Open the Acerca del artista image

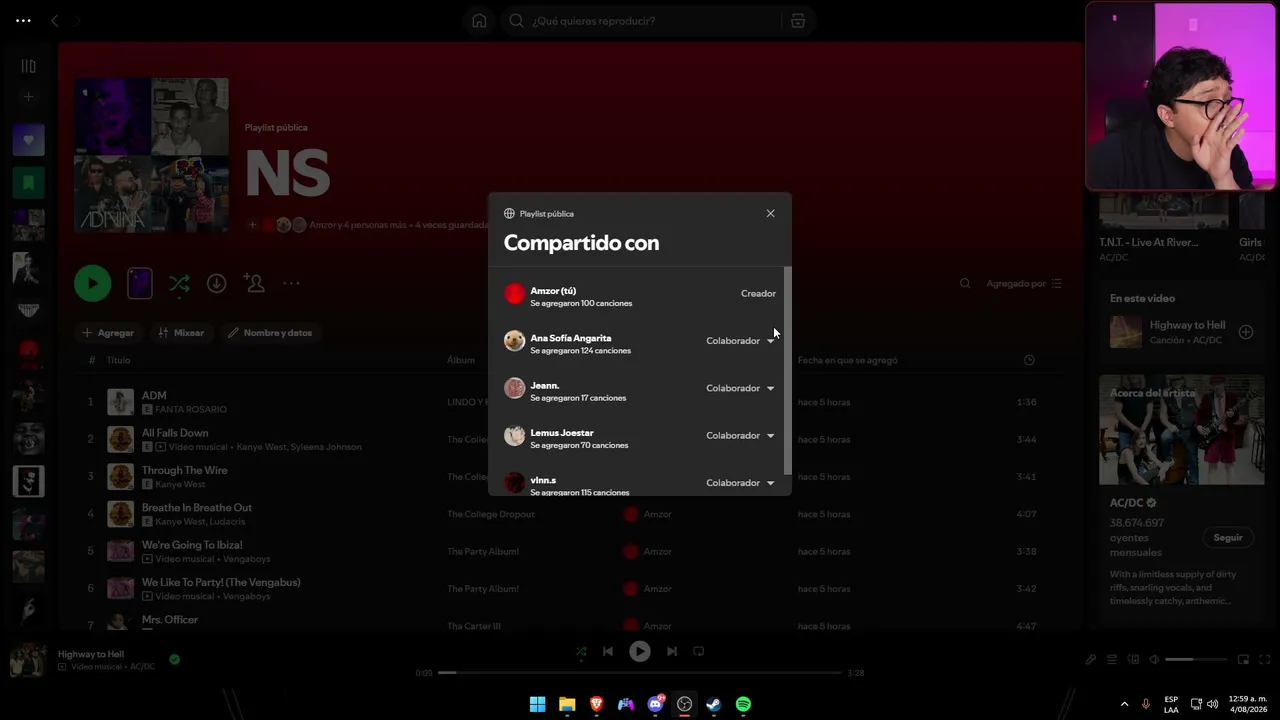click(1181, 430)
